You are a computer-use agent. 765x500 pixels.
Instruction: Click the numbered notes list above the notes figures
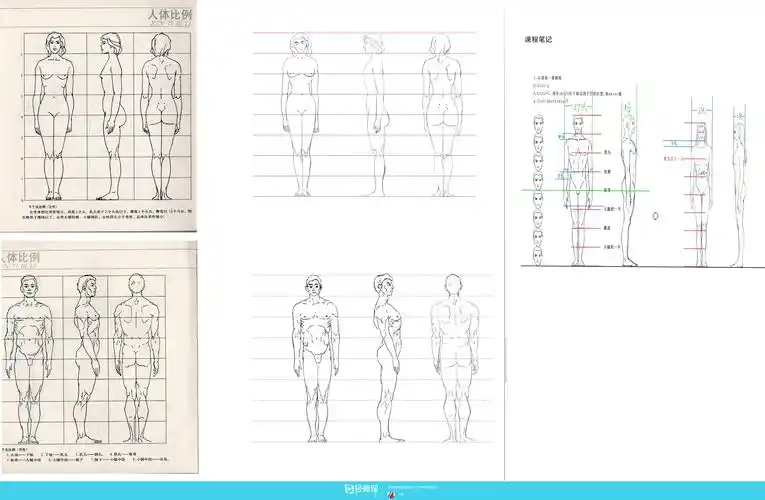click(577, 89)
